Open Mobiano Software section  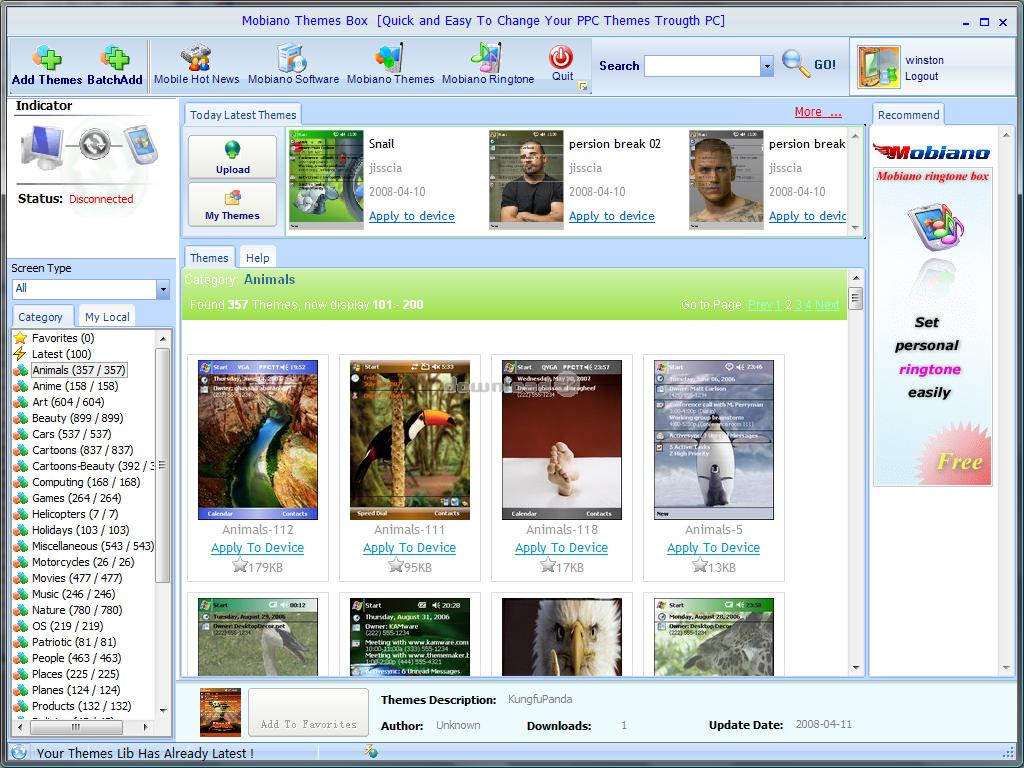tap(293, 65)
